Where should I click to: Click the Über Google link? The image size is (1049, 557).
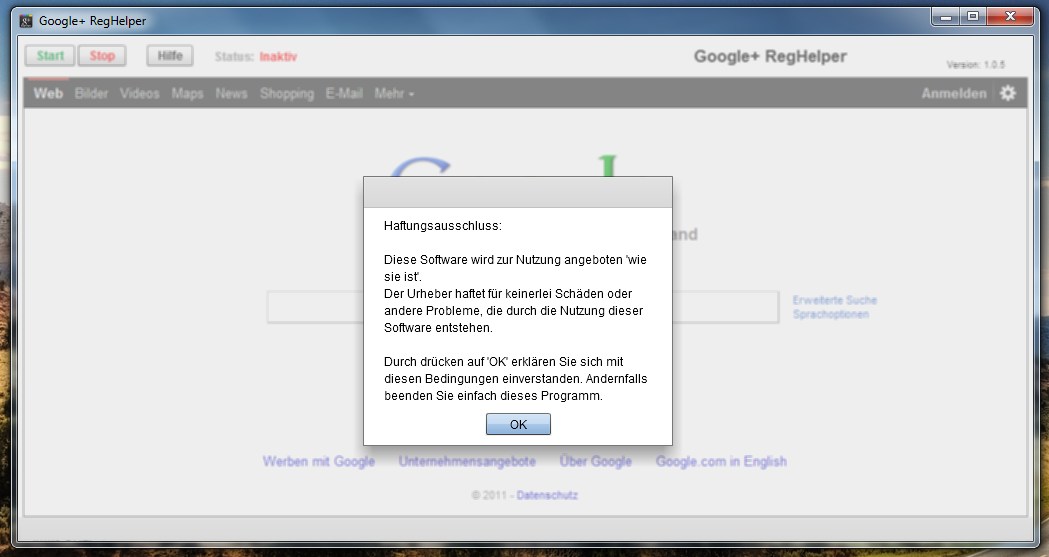point(595,461)
